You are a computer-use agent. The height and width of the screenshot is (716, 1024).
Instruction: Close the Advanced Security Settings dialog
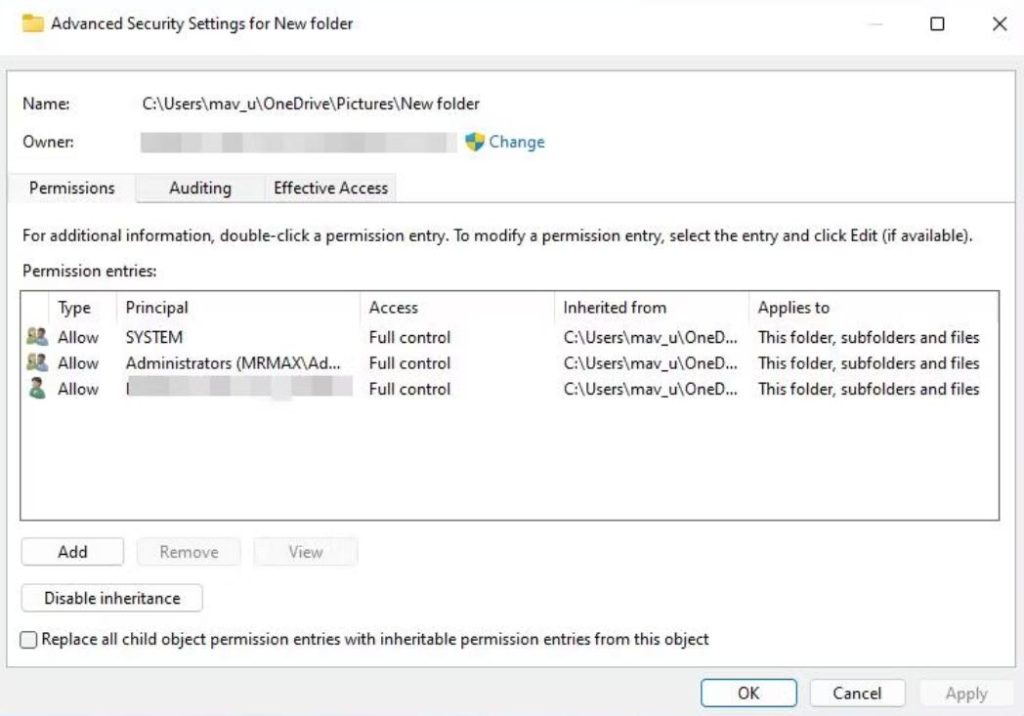coord(999,24)
